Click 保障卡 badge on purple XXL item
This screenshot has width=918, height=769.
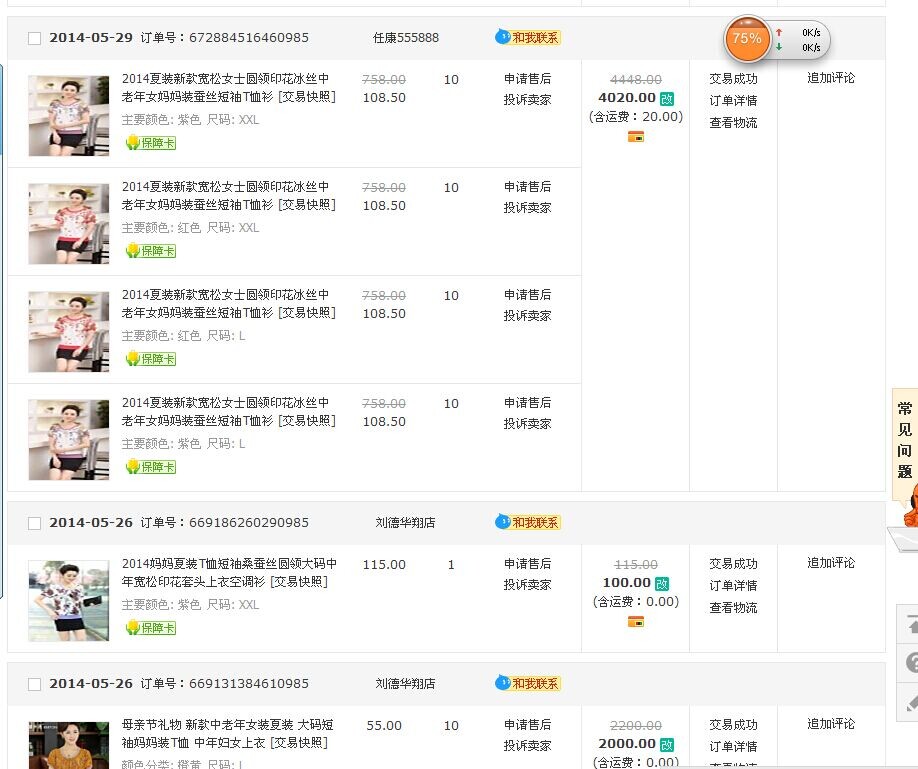(x=151, y=142)
